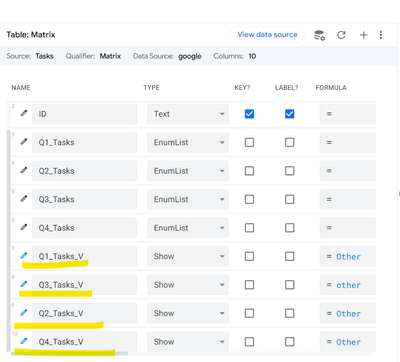Click the ID column name field
The width and height of the screenshot is (400, 362).
pyautogui.click(x=85, y=114)
